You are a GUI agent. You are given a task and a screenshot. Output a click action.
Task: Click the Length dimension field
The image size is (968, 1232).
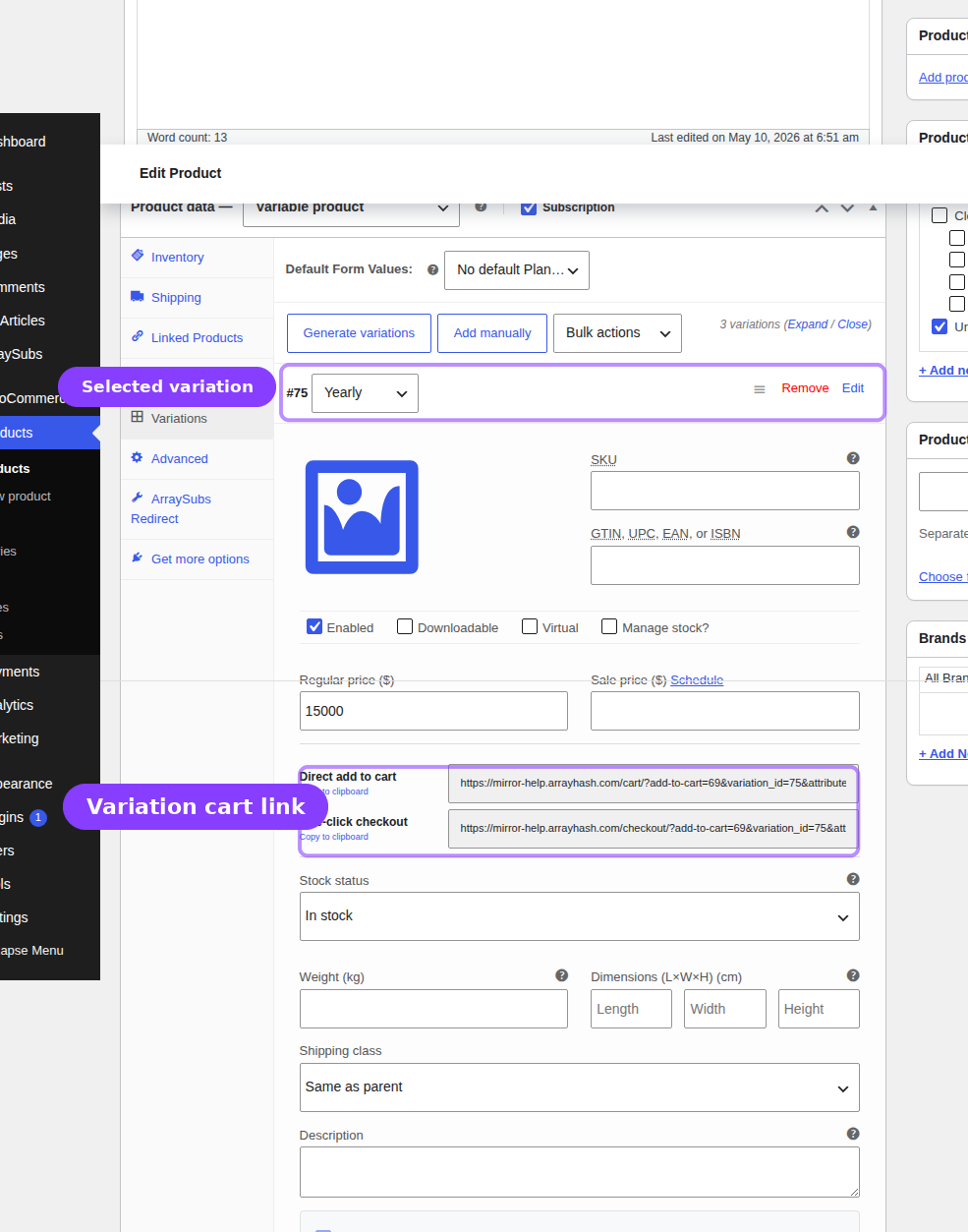pos(631,1009)
